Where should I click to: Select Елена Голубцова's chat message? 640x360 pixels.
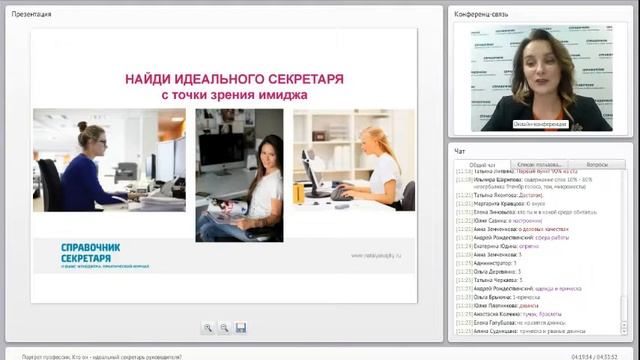click(x=511, y=322)
